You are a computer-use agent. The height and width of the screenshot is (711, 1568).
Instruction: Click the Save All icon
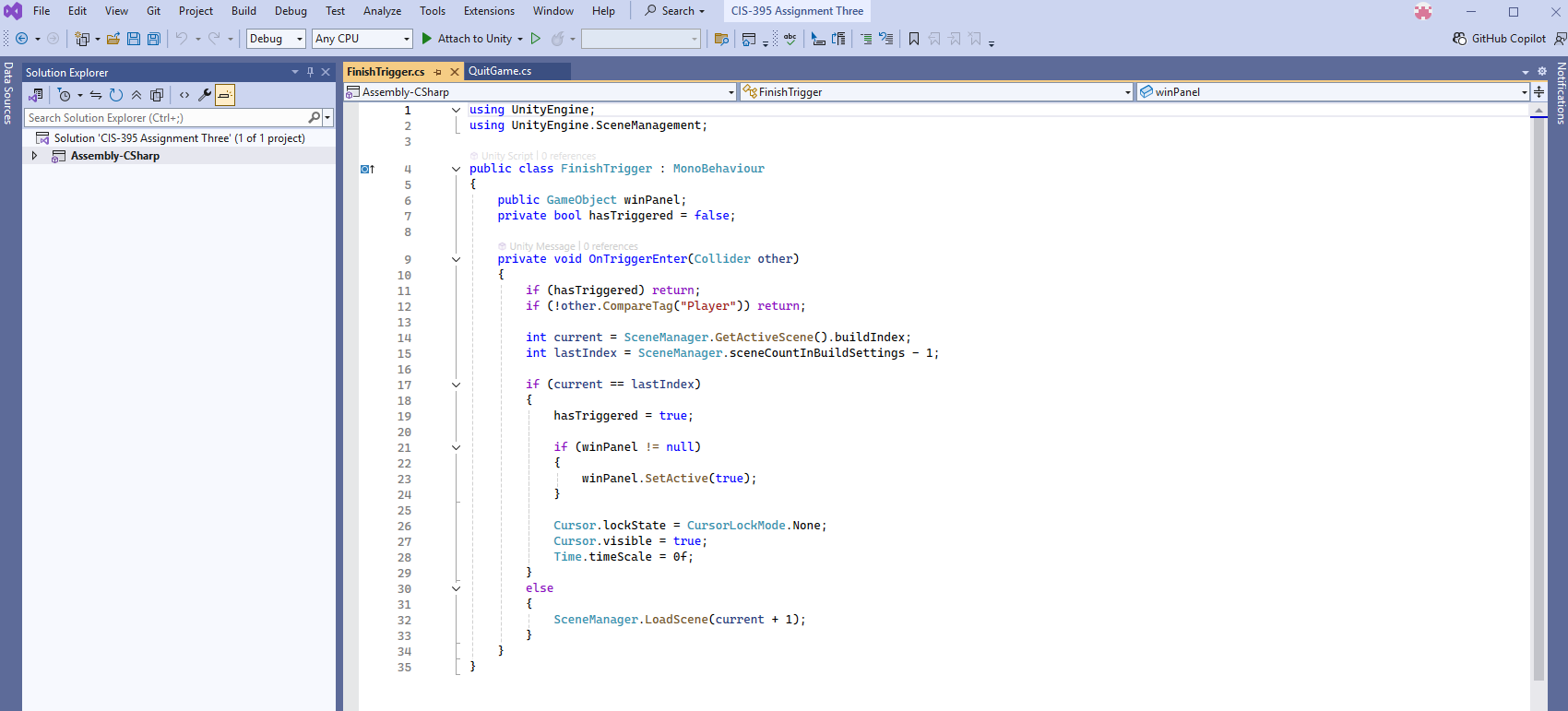154,39
